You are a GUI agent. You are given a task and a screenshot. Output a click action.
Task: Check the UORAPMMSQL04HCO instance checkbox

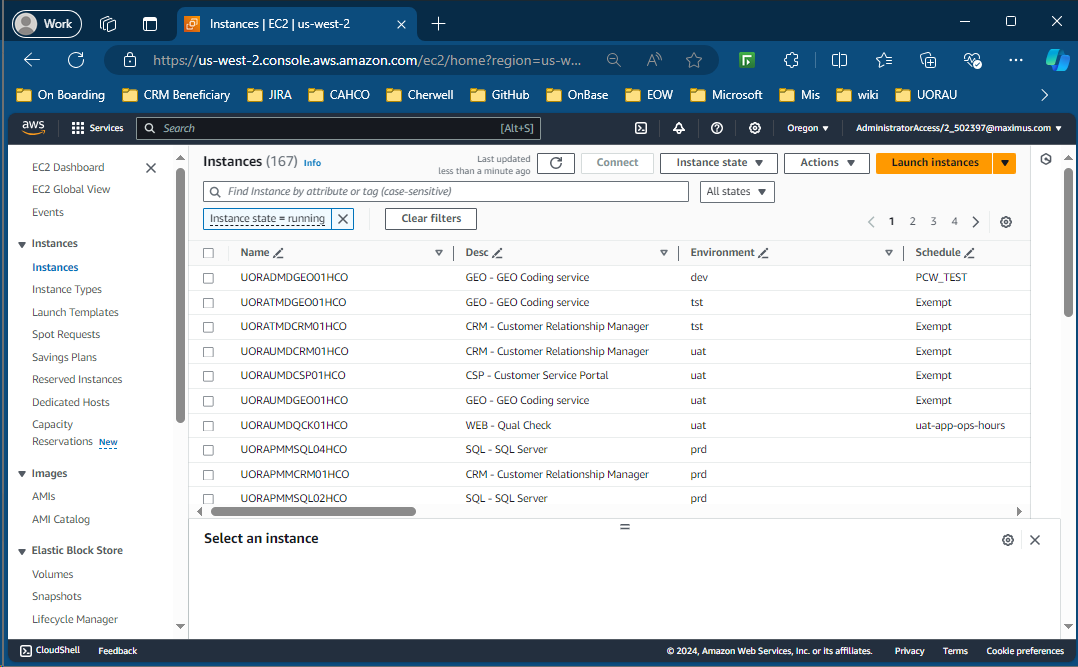click(x=208, y=450)
